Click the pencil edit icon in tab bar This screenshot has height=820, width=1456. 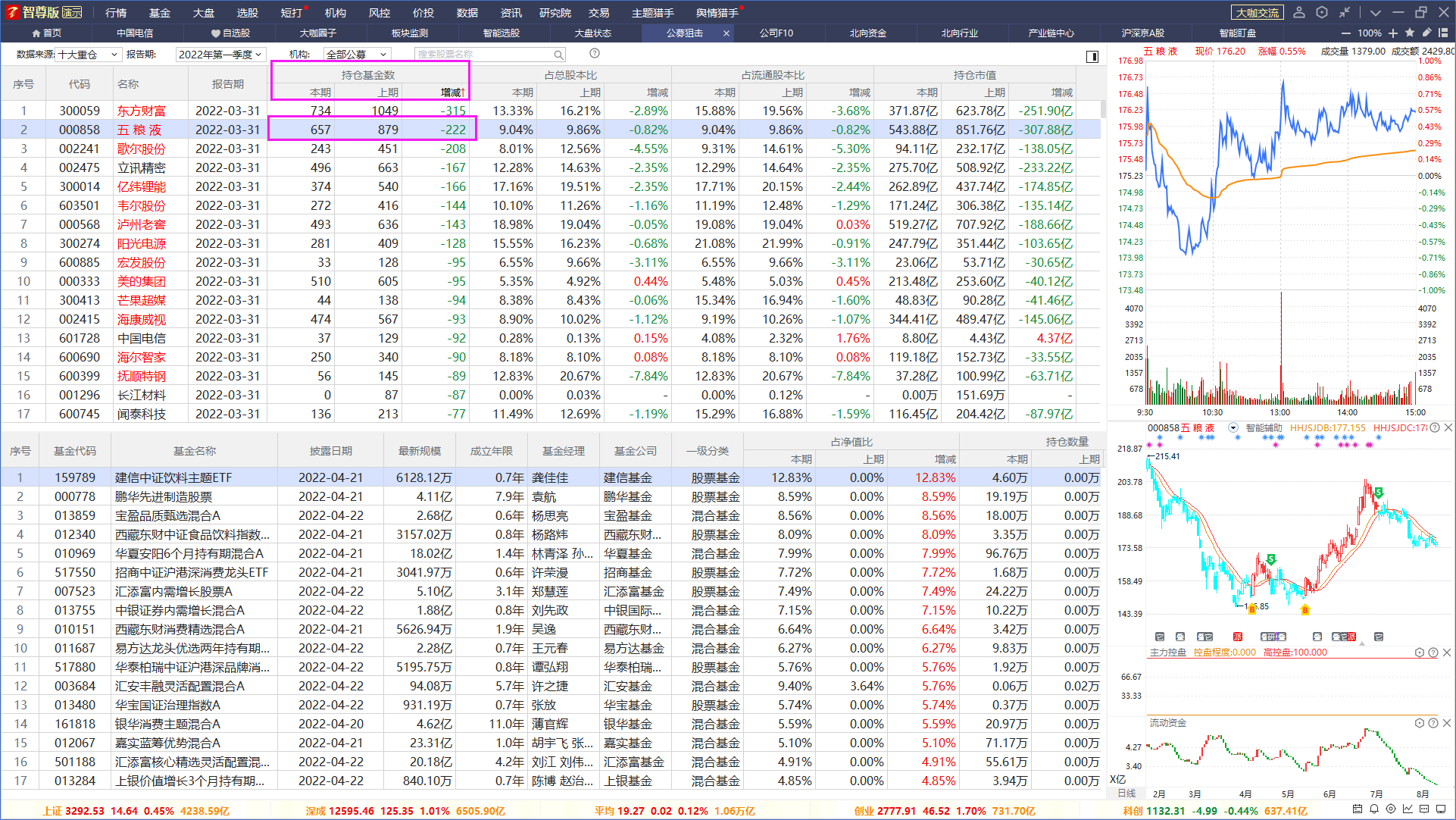(1426, 33)
